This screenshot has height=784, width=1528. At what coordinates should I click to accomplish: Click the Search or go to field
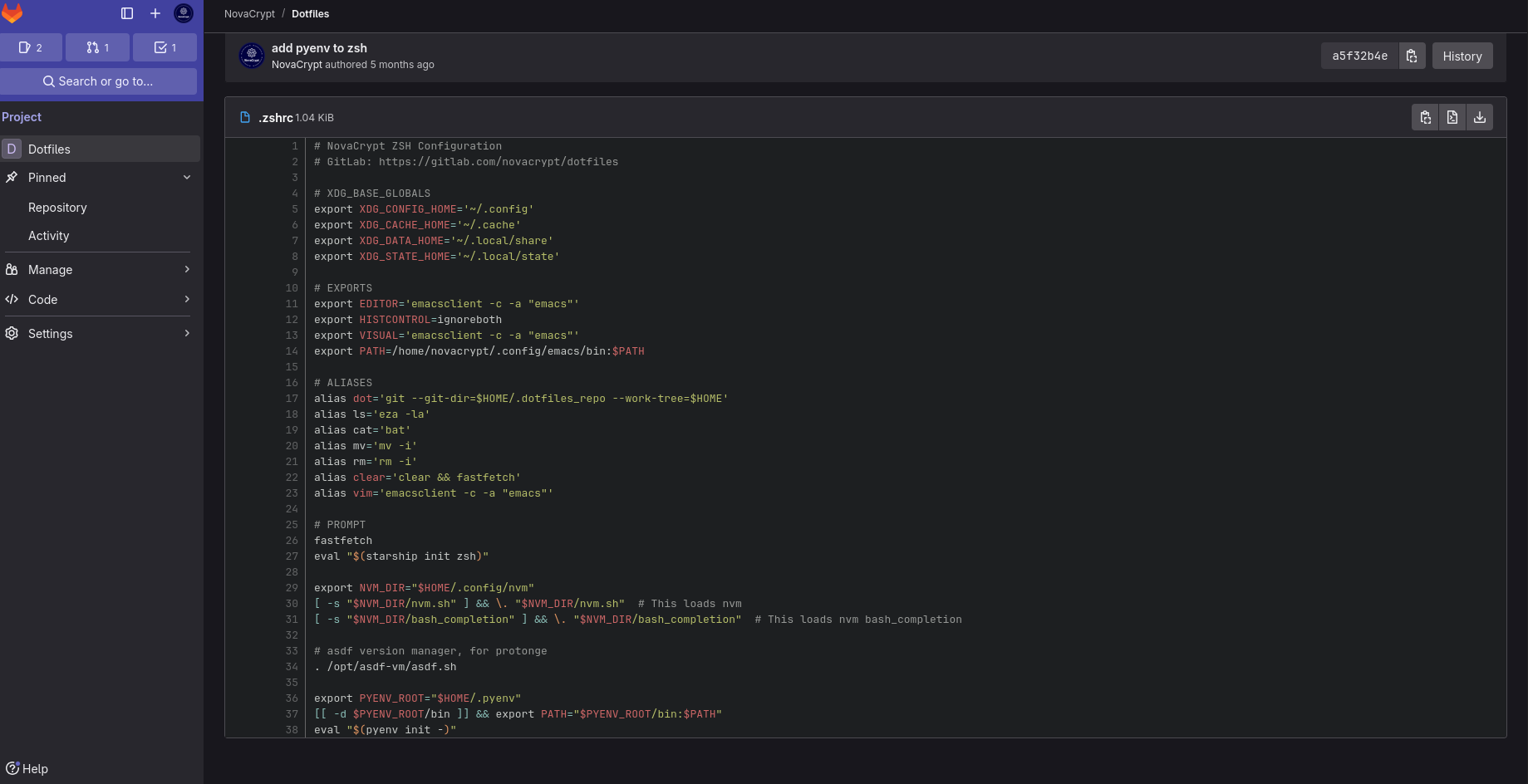[100, 81]
